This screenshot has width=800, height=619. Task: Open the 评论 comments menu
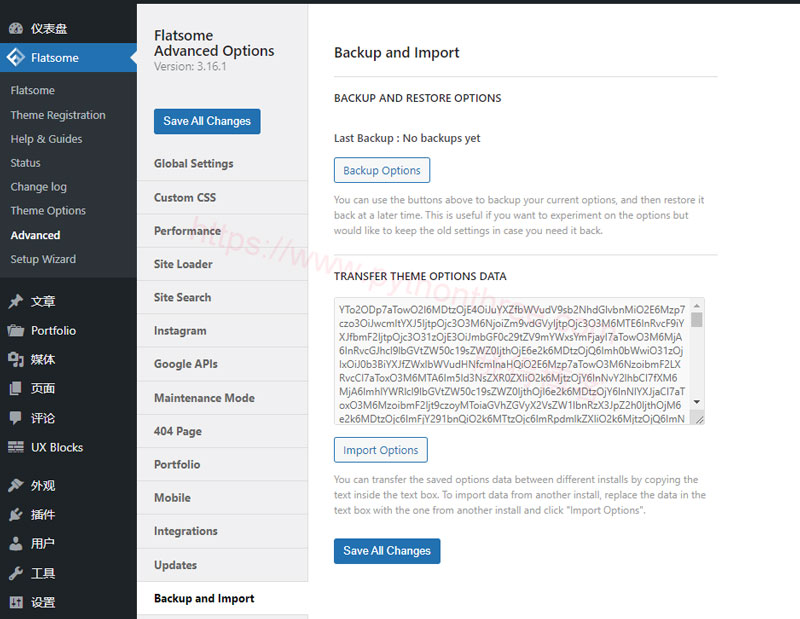point(68,418)
